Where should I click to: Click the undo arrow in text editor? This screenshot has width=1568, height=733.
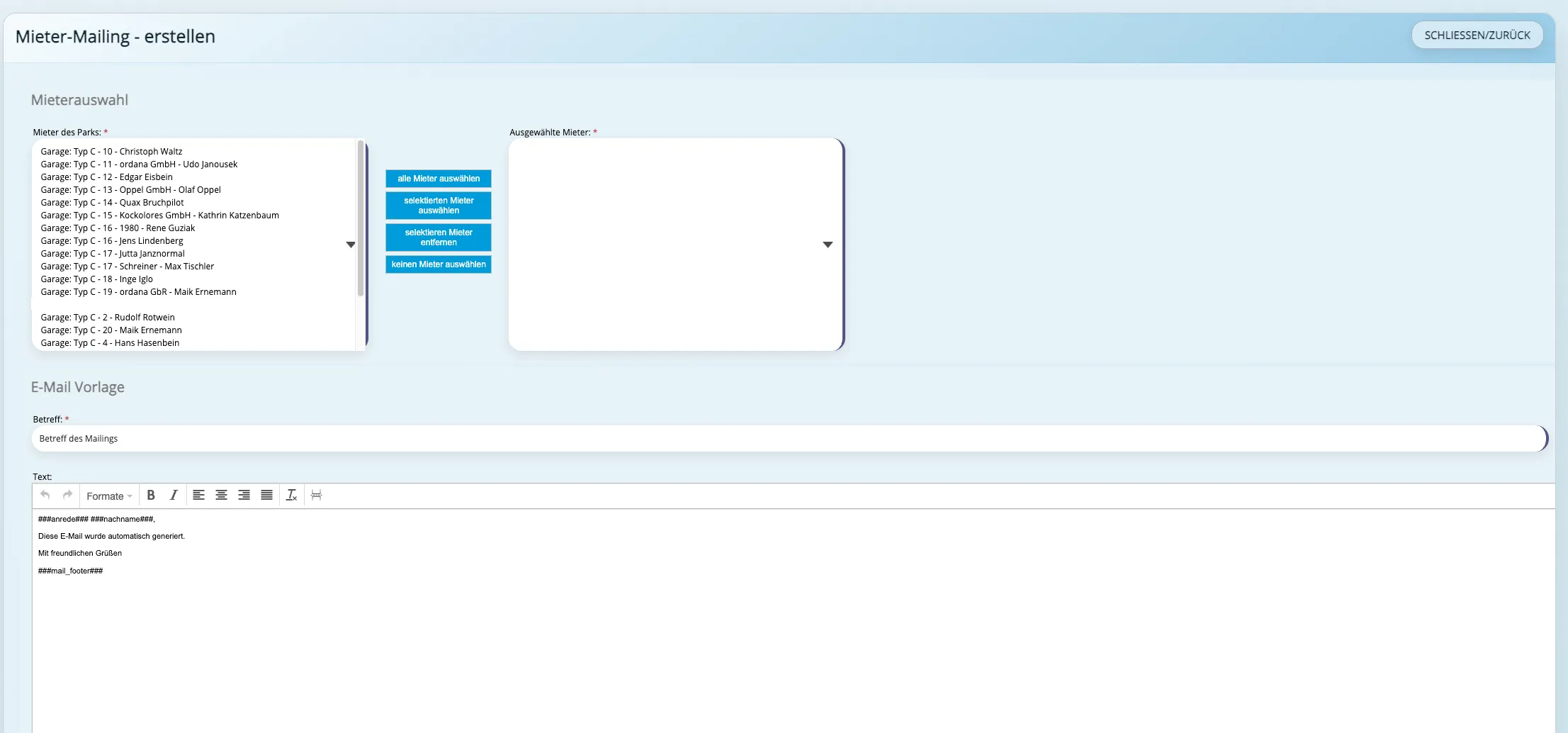click(45, 495)
